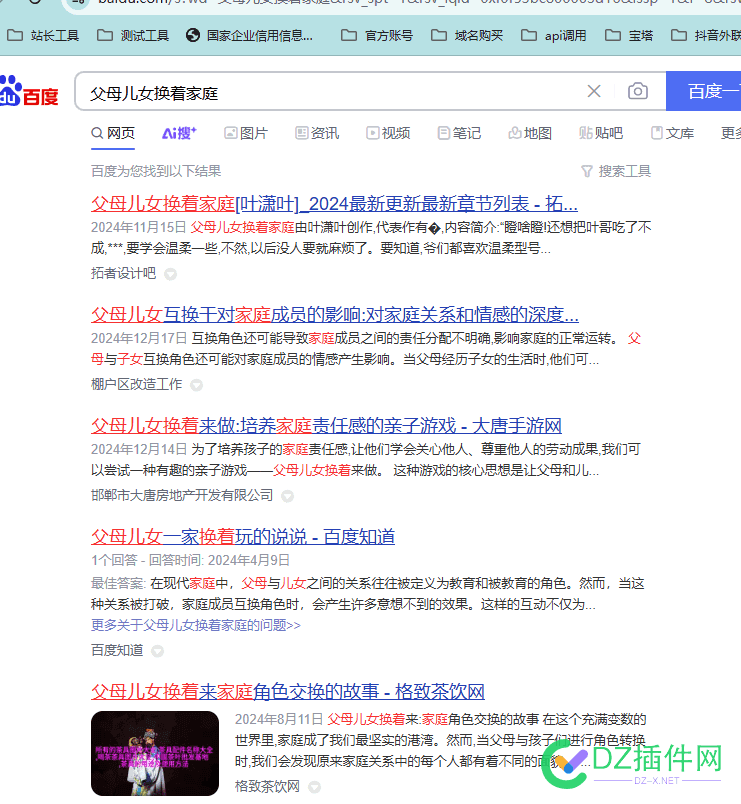The image size is (741, 804).
Task: Switch to the 笔记 tab
Action: 459,133
